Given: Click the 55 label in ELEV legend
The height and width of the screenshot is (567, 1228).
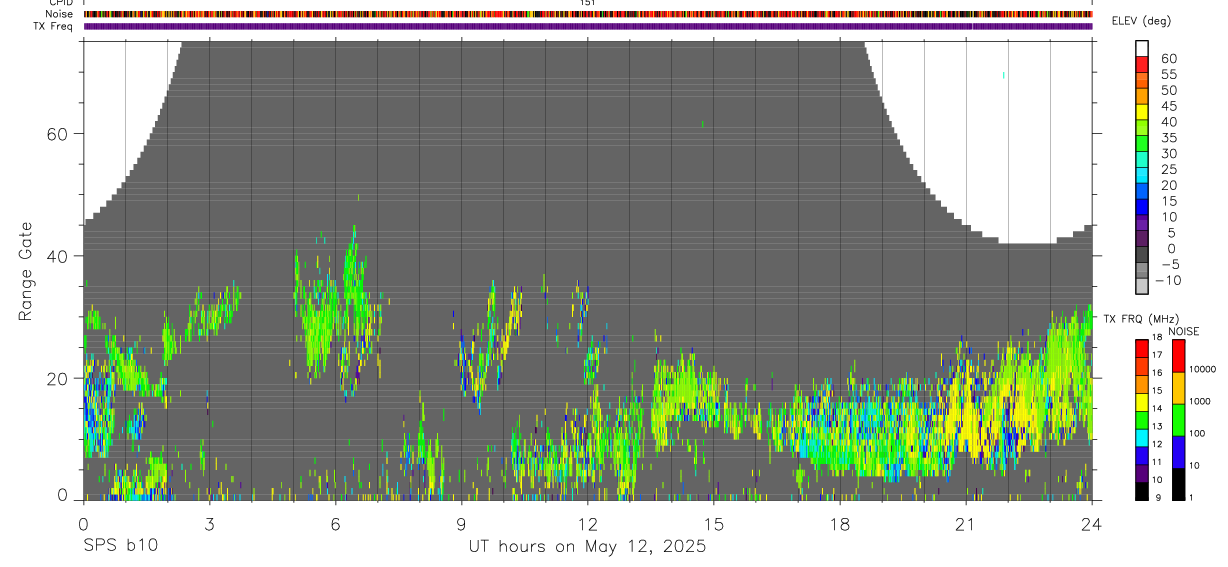Looking at the screenshot, I should coord(1168,75).
